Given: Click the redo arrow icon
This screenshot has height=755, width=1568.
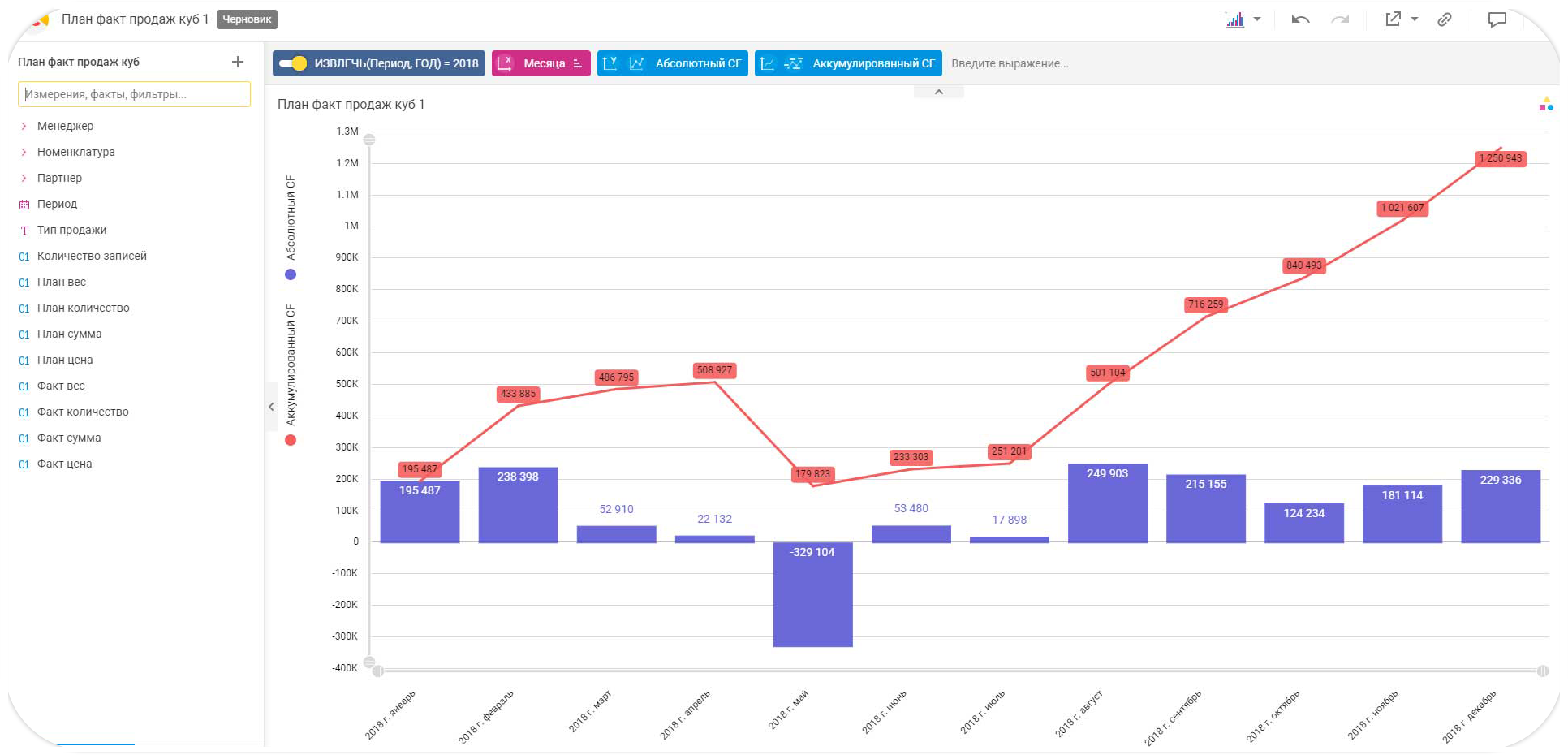Looking at the screenshot, I should tap(1340, 19).
